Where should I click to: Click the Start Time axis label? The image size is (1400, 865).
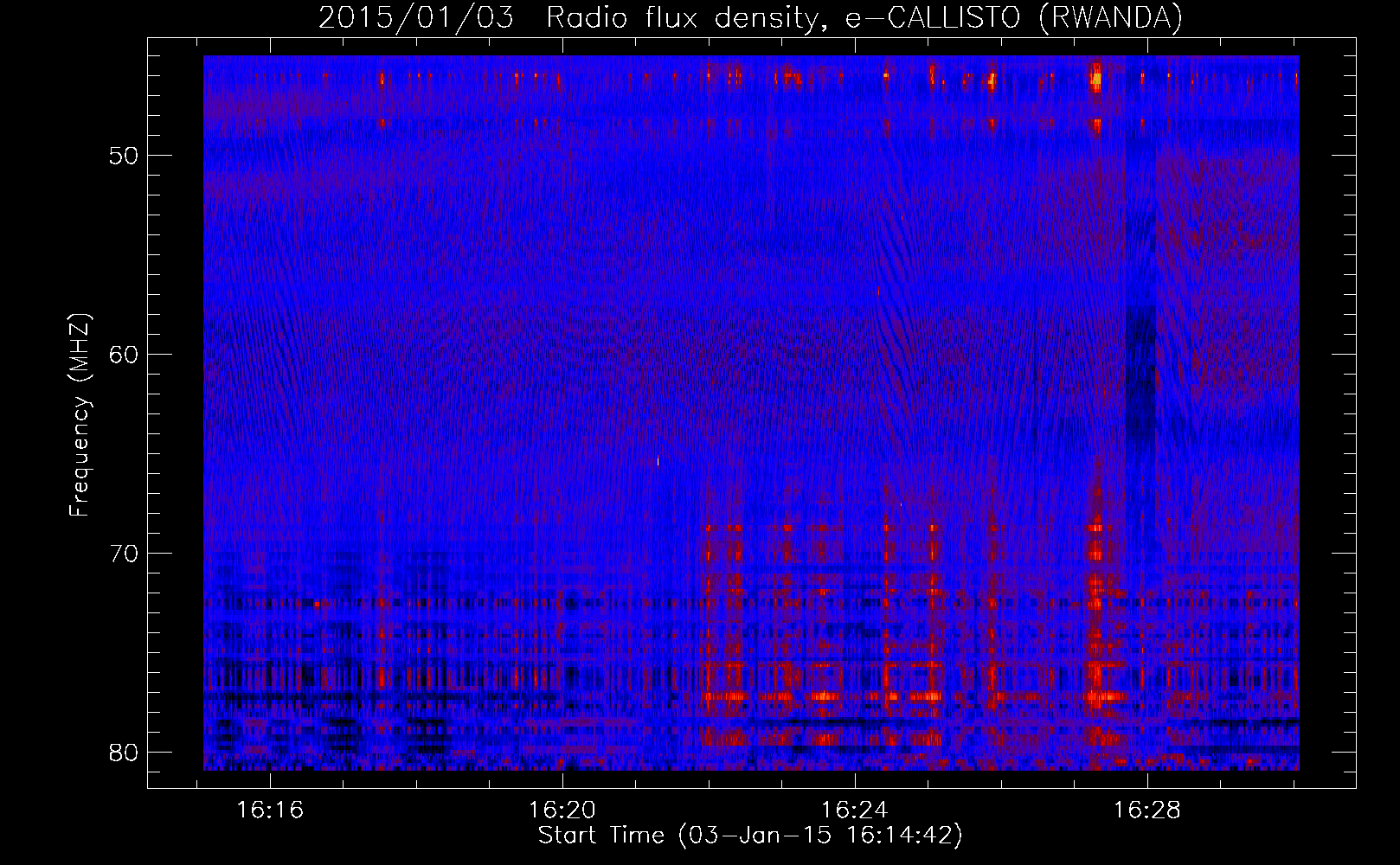[x=750, y=836]
